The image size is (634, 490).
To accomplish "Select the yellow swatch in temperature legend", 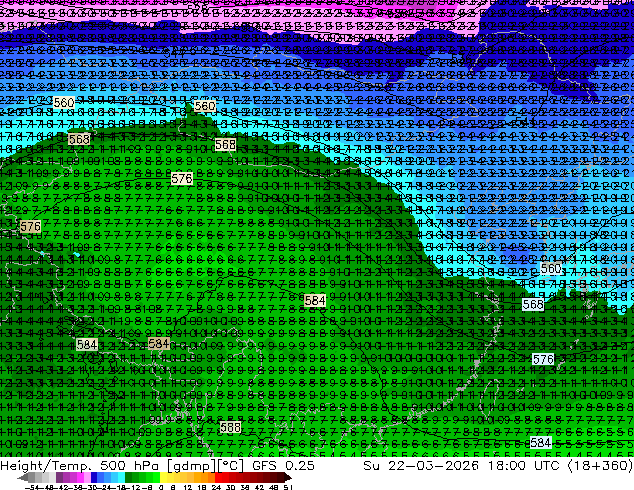I will (x=163, y=478).
